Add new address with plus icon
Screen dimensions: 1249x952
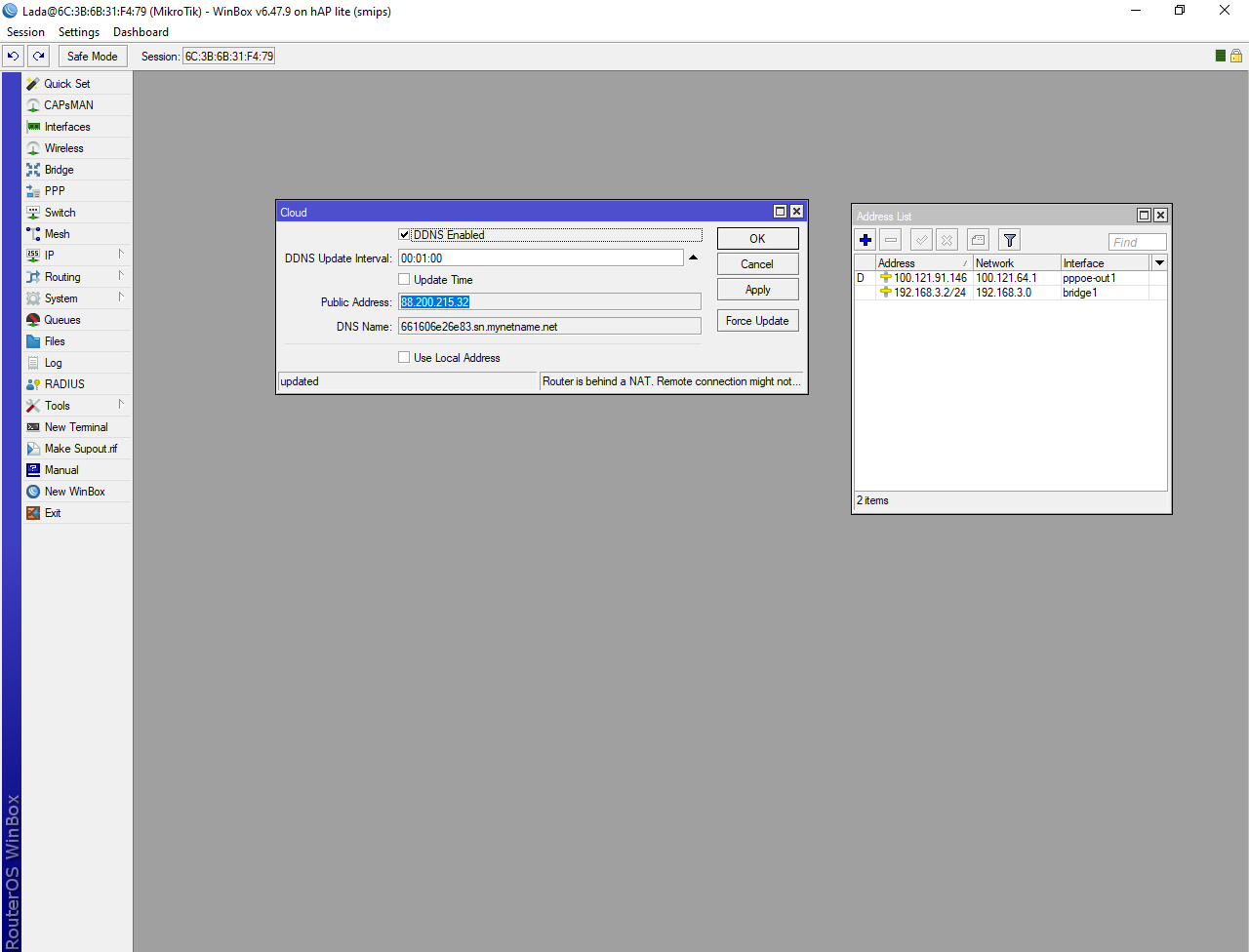coord(866,240)
